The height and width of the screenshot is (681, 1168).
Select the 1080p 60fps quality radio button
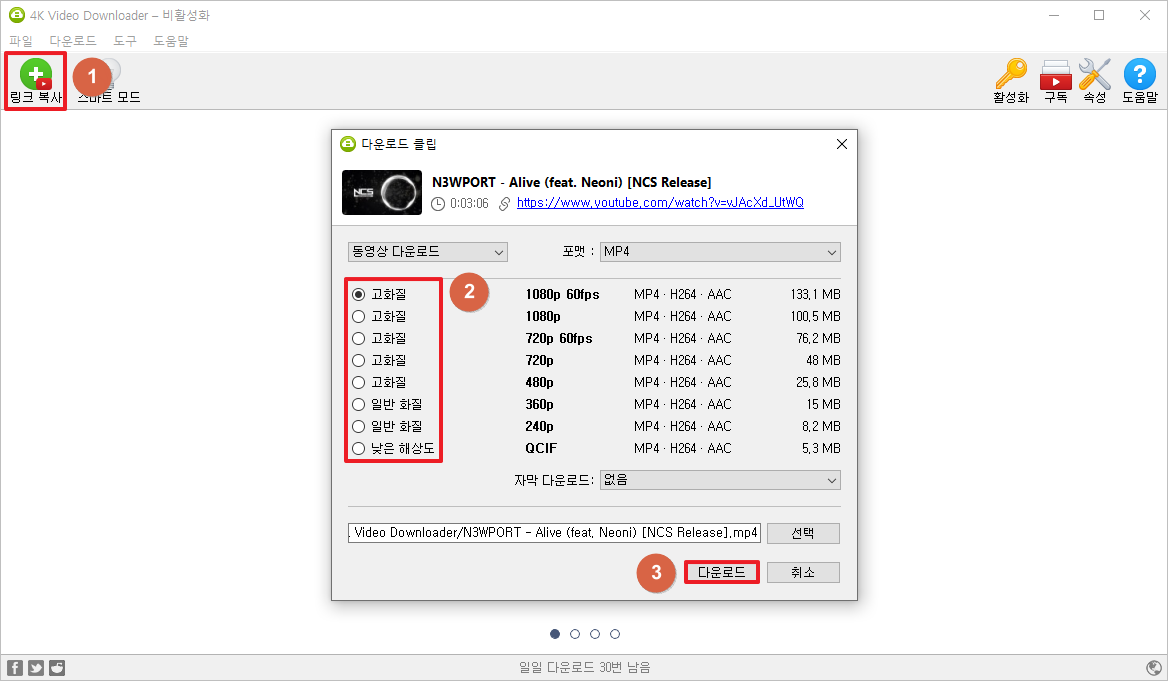click(358, 294)
